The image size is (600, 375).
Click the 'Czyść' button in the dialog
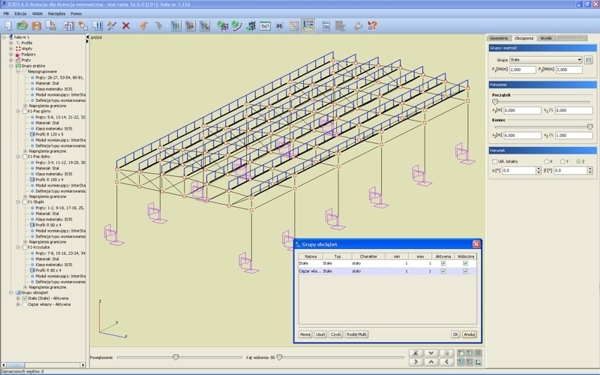click(x=336, y=334)
